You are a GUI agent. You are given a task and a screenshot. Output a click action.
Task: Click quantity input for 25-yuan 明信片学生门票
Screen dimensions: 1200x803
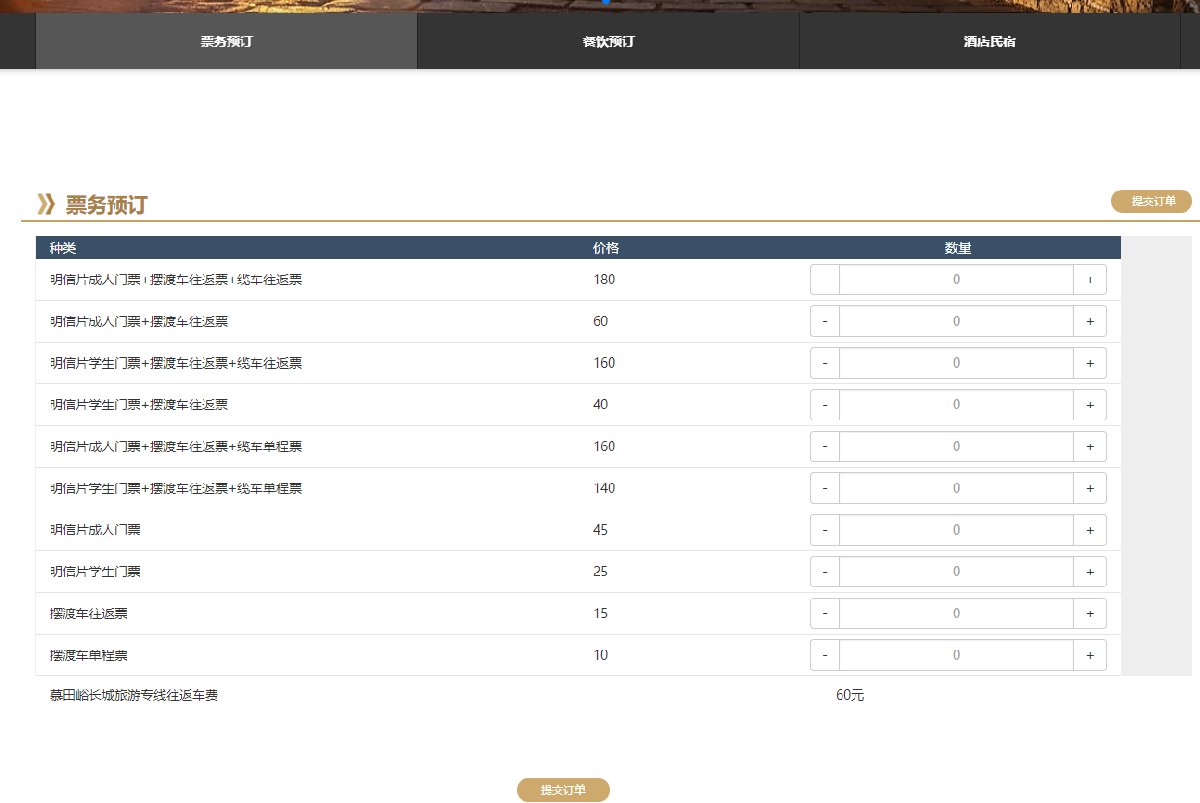956,572
